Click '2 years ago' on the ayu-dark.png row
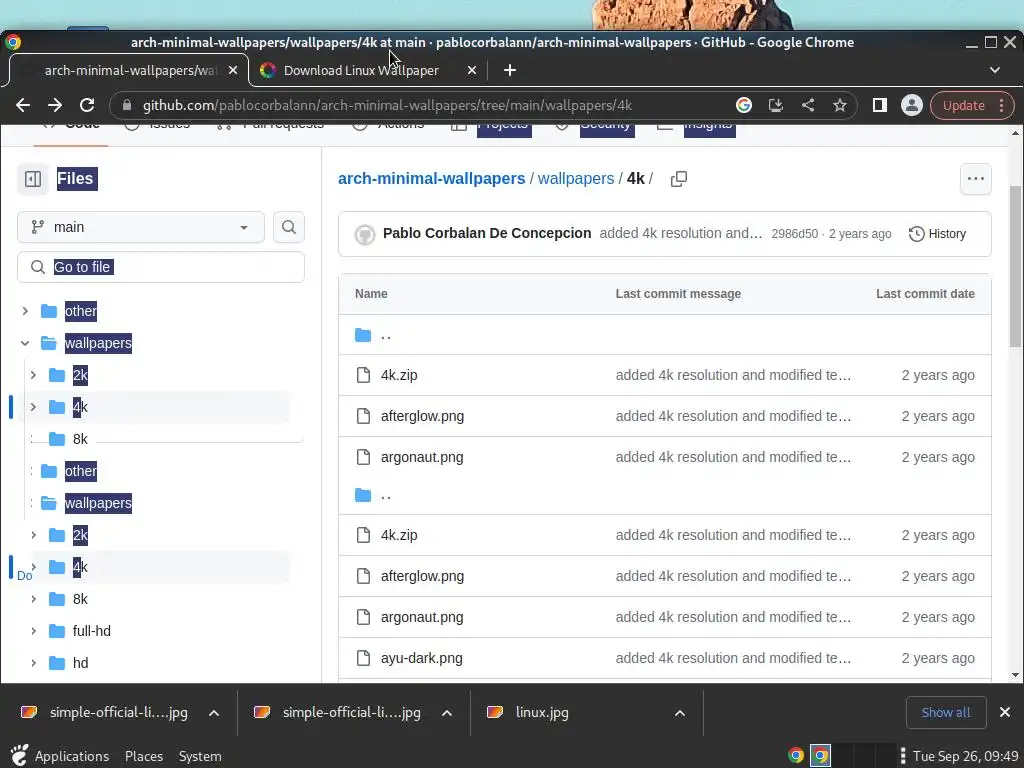 tap(938, 658)
